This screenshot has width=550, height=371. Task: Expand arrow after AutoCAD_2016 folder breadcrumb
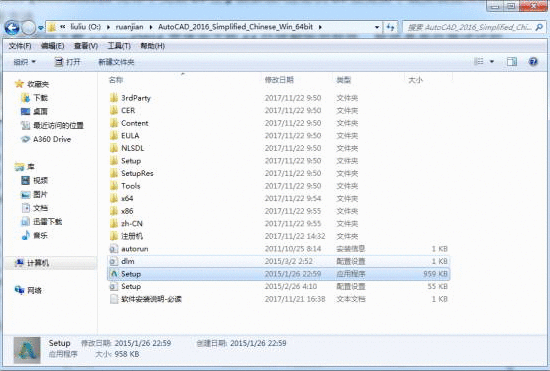pos(320,27)
